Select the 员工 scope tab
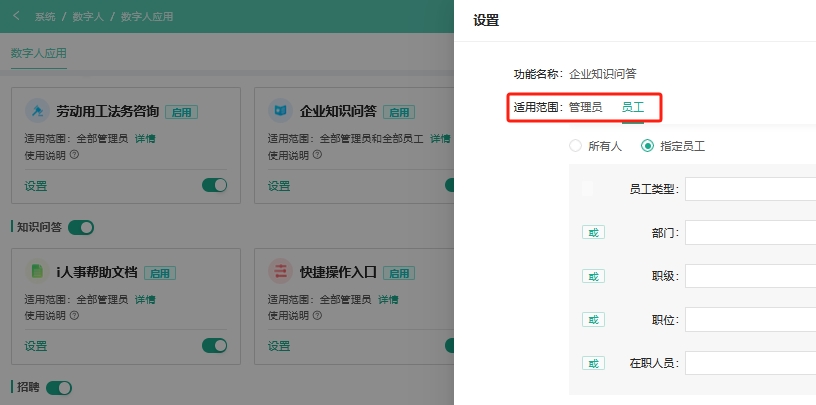Viewport: 816px width, 405px height. (x=632, y=107)
